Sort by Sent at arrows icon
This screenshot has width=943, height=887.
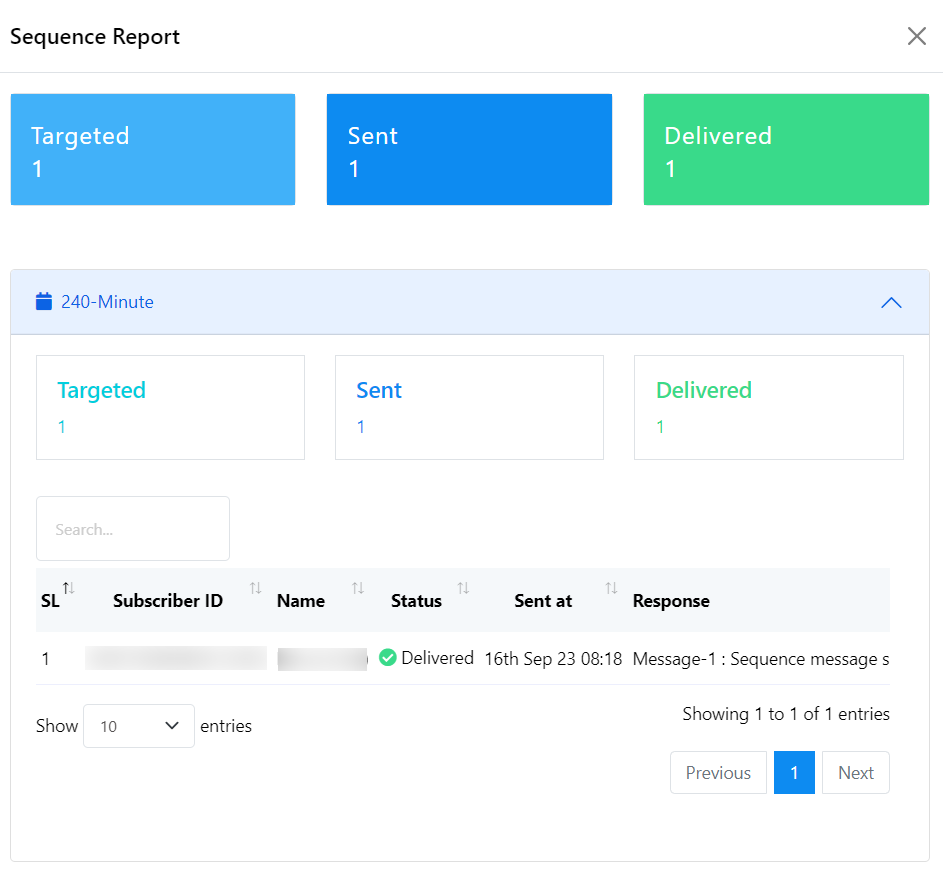click(x=611, y=588)
